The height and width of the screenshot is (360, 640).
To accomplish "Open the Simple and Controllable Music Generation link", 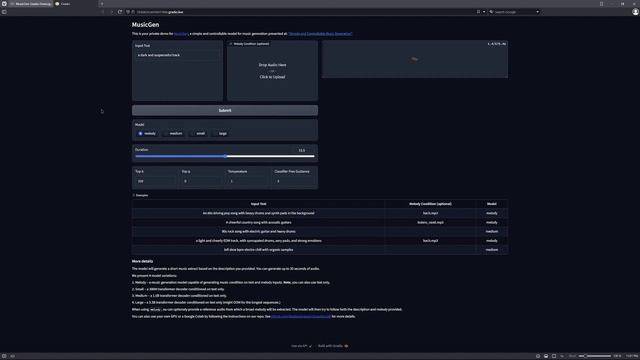I will 320,34.
